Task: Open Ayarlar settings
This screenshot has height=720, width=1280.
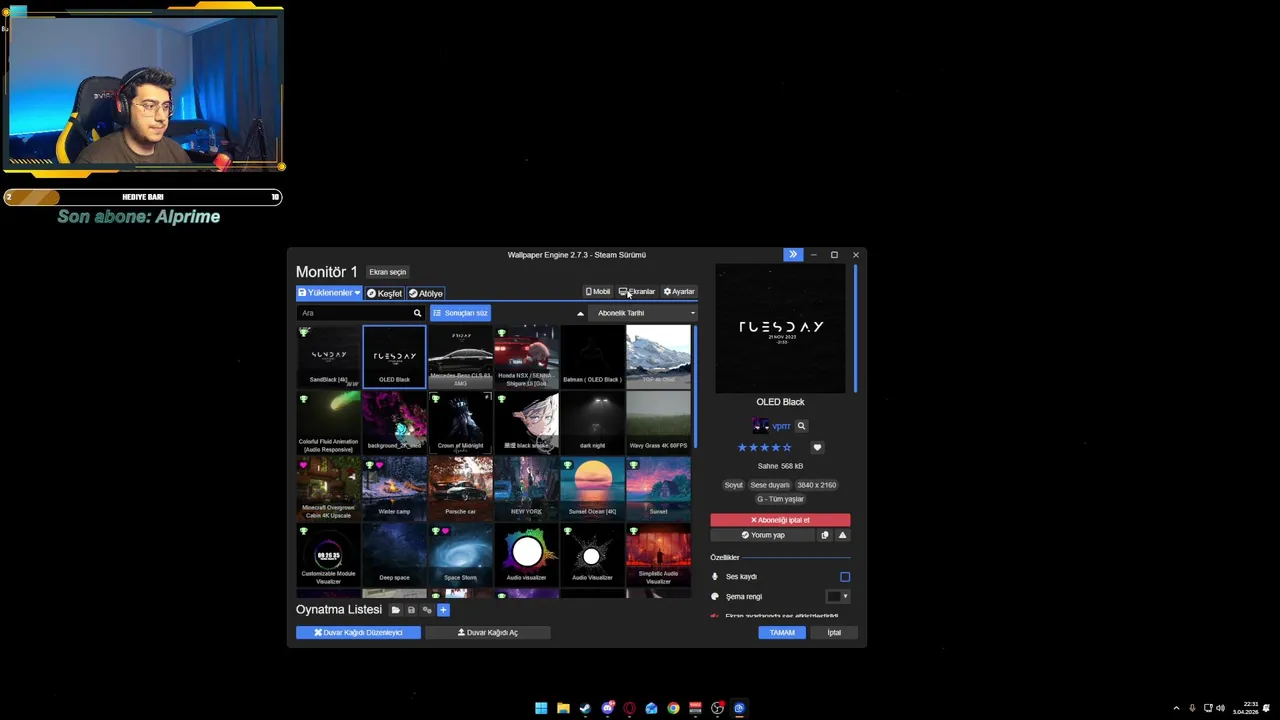Action: tap(679, 292)
